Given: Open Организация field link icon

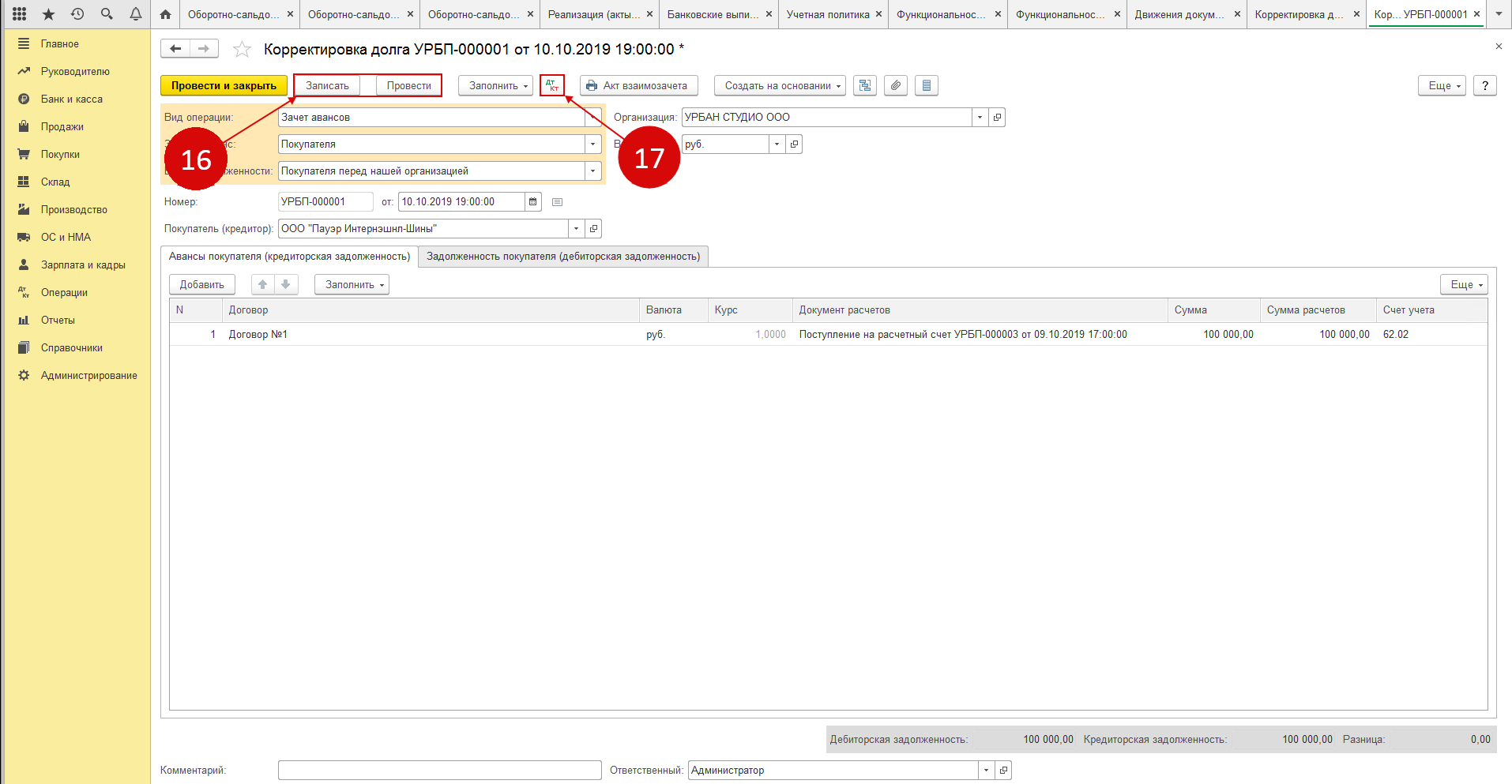Looking at the screenshot, I should [x=997, y=118].
